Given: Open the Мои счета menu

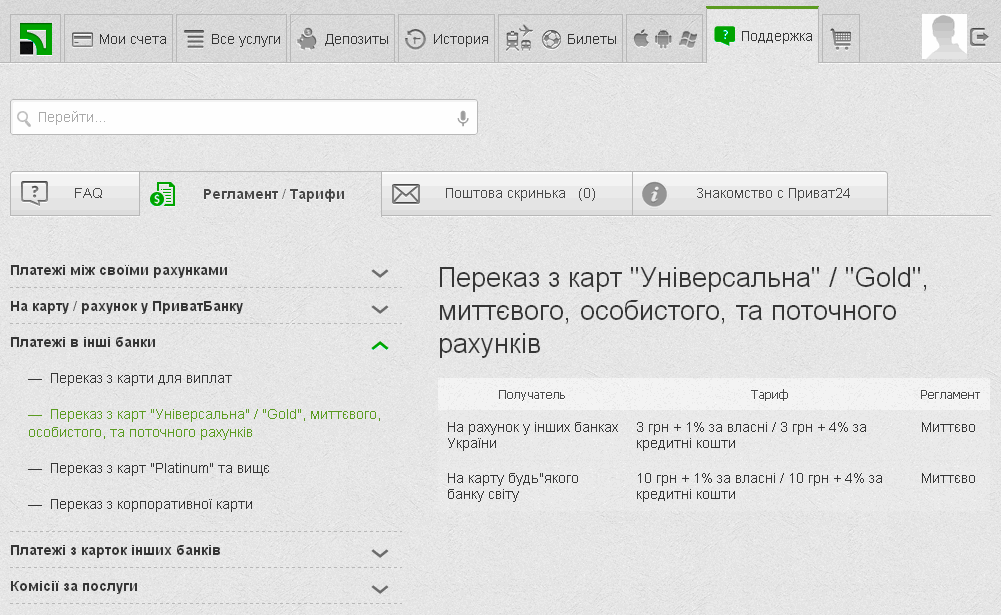Looking at the screenshot, I should click(119, 39).
